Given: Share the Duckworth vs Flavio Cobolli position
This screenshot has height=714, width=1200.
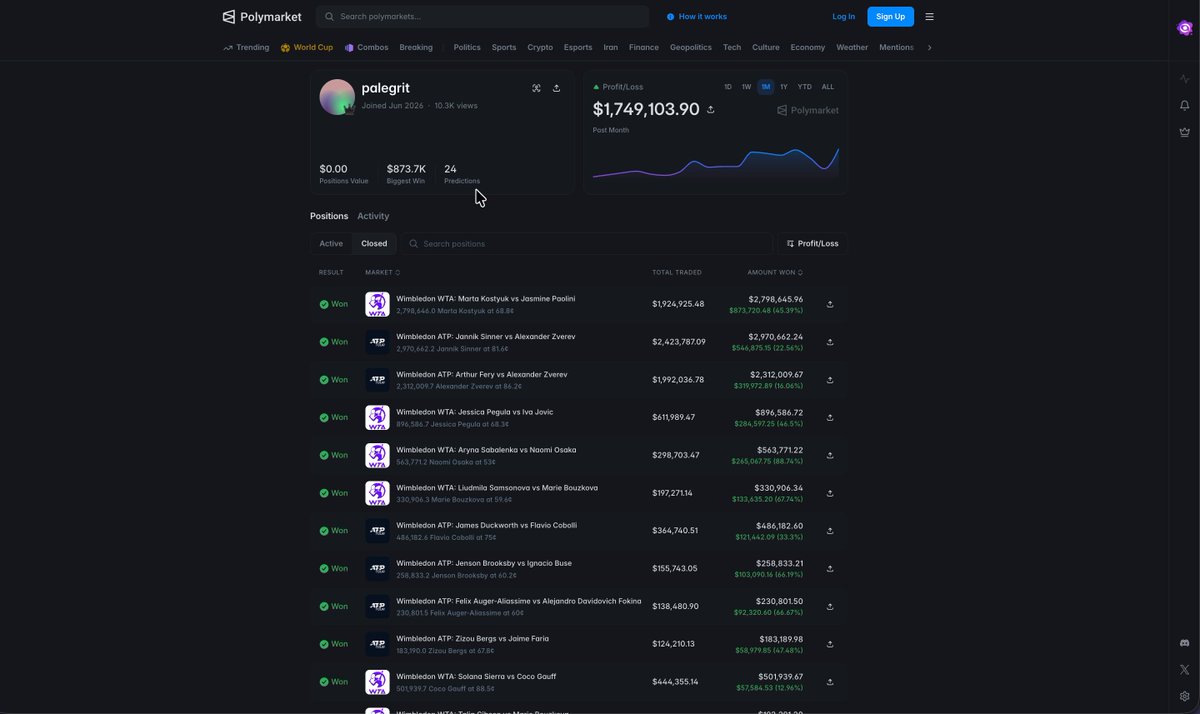Looking at the screenshot, I should point(830,531).
